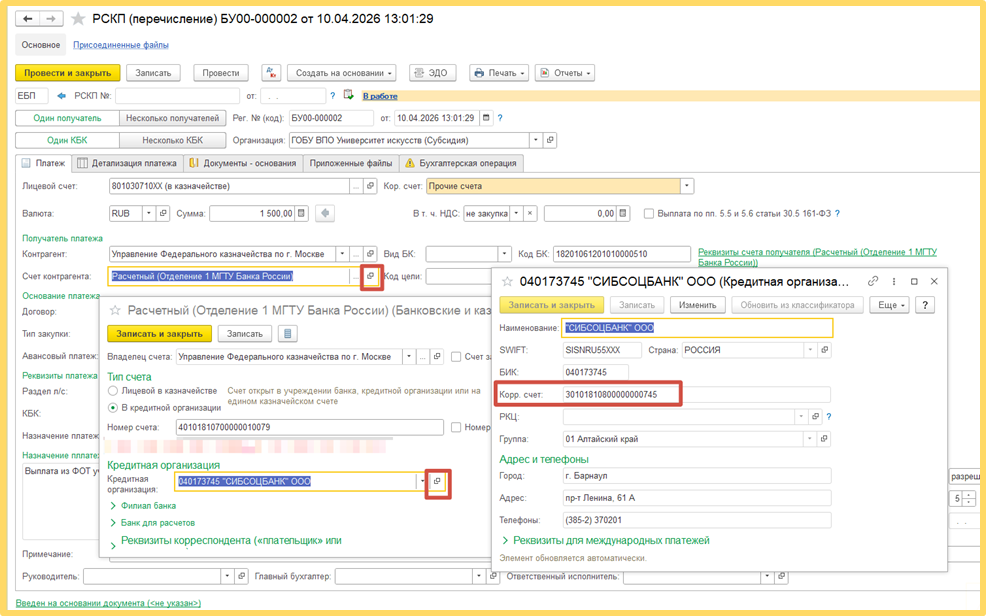Tick Выплата по пп. 5.5 и 5.6 checkbox
Image resolution: width=986 pixels, height=616 pixels.
click(x=648, y=214)
